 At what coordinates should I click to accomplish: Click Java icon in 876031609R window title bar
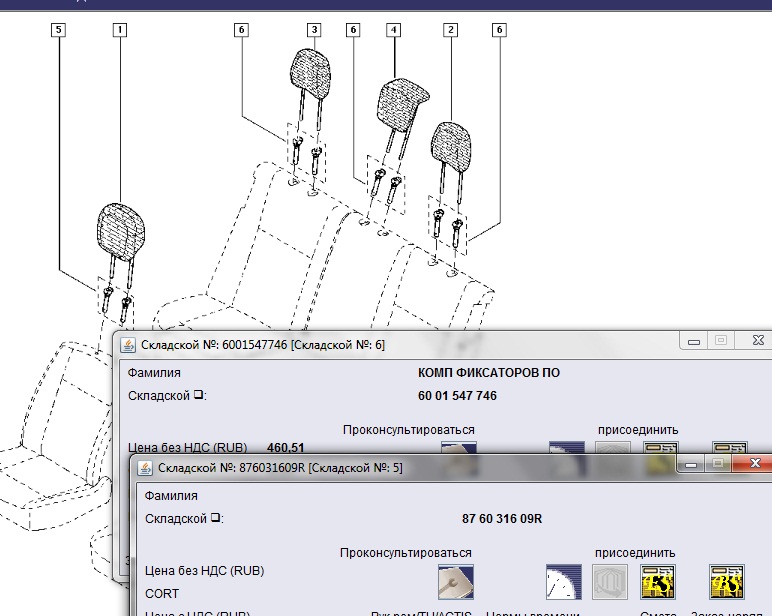(144, 467)
